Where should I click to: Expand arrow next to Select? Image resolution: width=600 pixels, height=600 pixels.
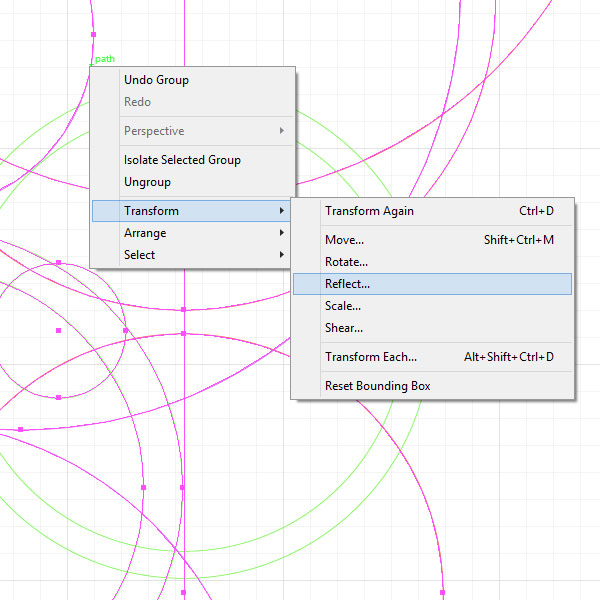pyautogui.click(x=282, y=254)
